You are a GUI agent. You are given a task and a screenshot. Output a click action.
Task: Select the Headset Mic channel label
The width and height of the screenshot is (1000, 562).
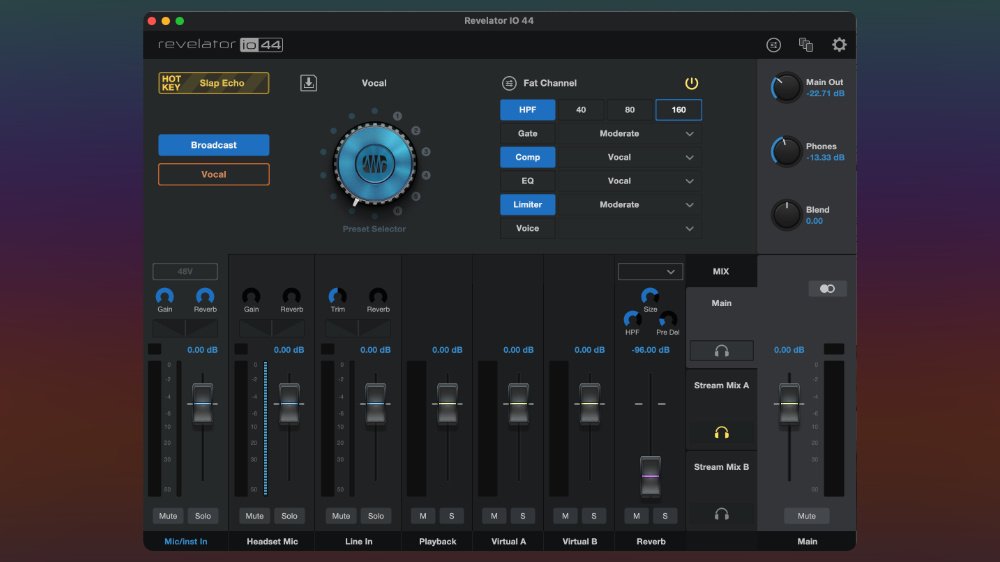point(272,541)
